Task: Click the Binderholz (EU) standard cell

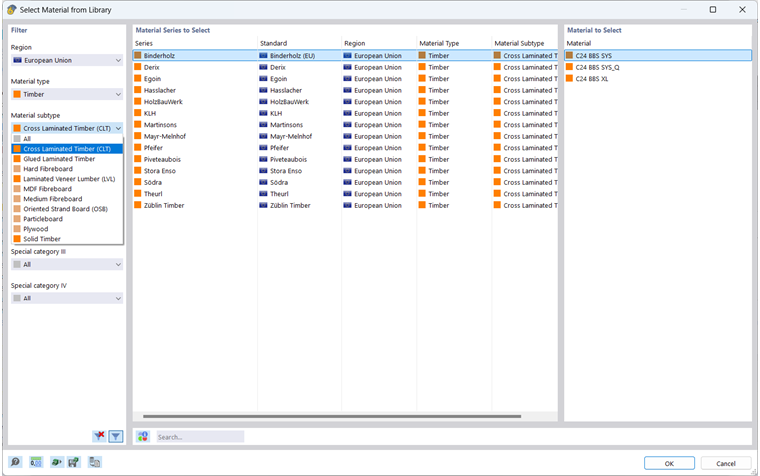Action: pos(300,56)
